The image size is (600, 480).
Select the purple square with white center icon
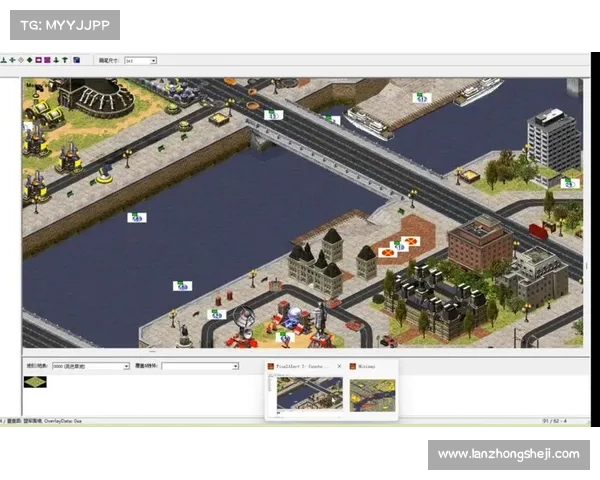[38, 60]
